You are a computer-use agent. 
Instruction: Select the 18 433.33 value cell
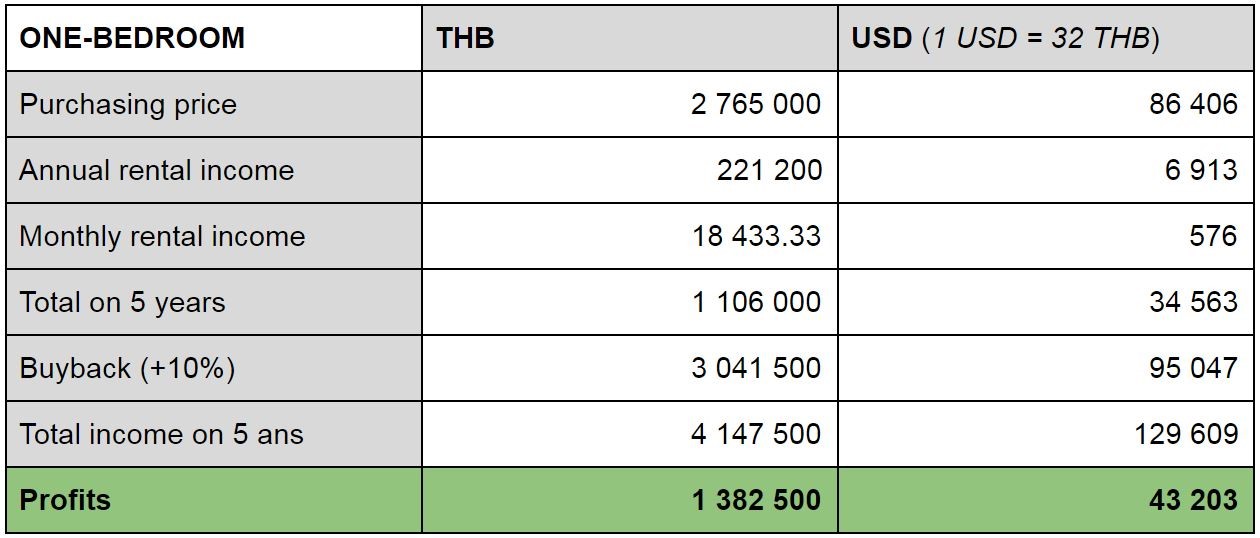coord(630,236)
